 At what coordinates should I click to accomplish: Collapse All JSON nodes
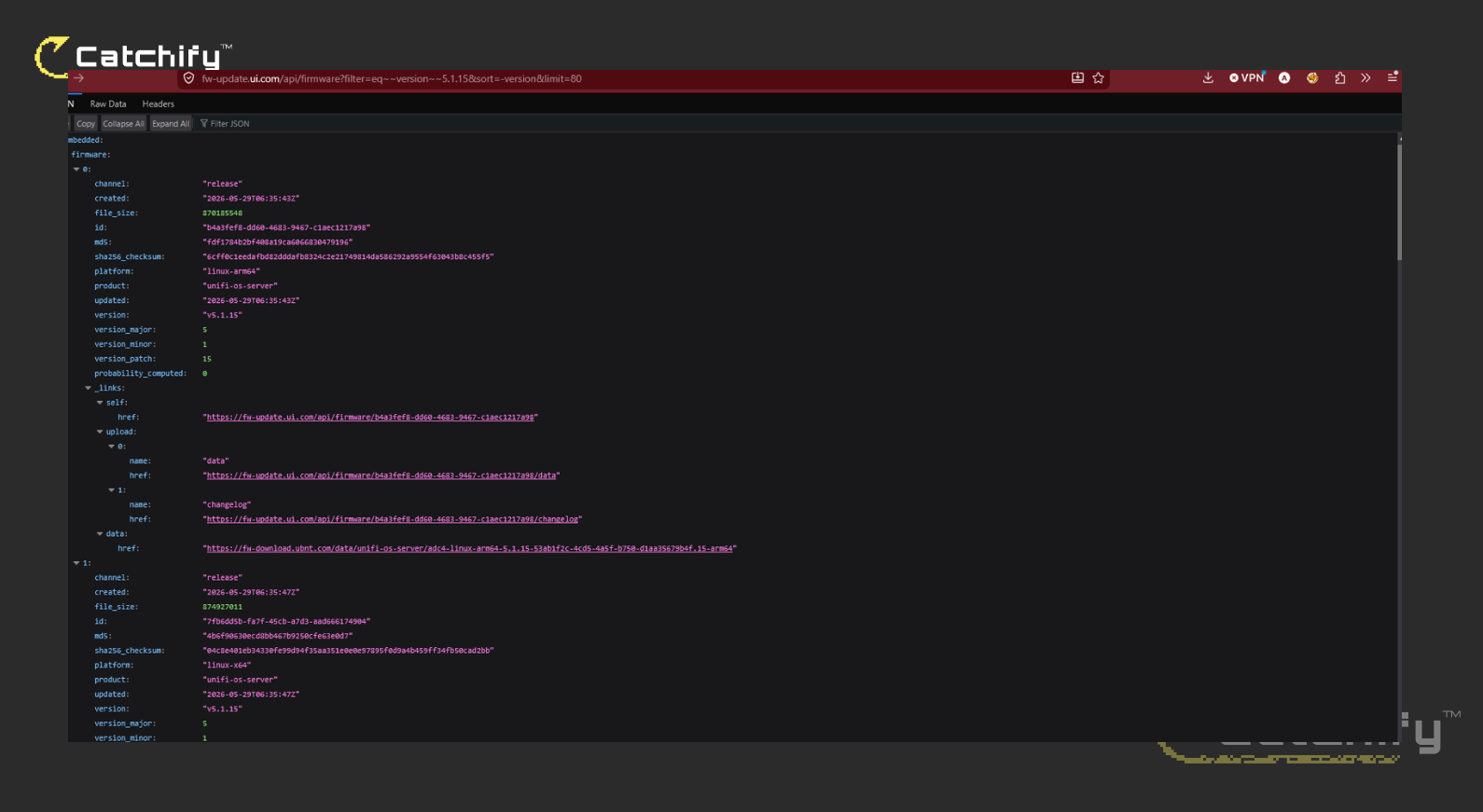pyautogui.click(x=123, y=123)
